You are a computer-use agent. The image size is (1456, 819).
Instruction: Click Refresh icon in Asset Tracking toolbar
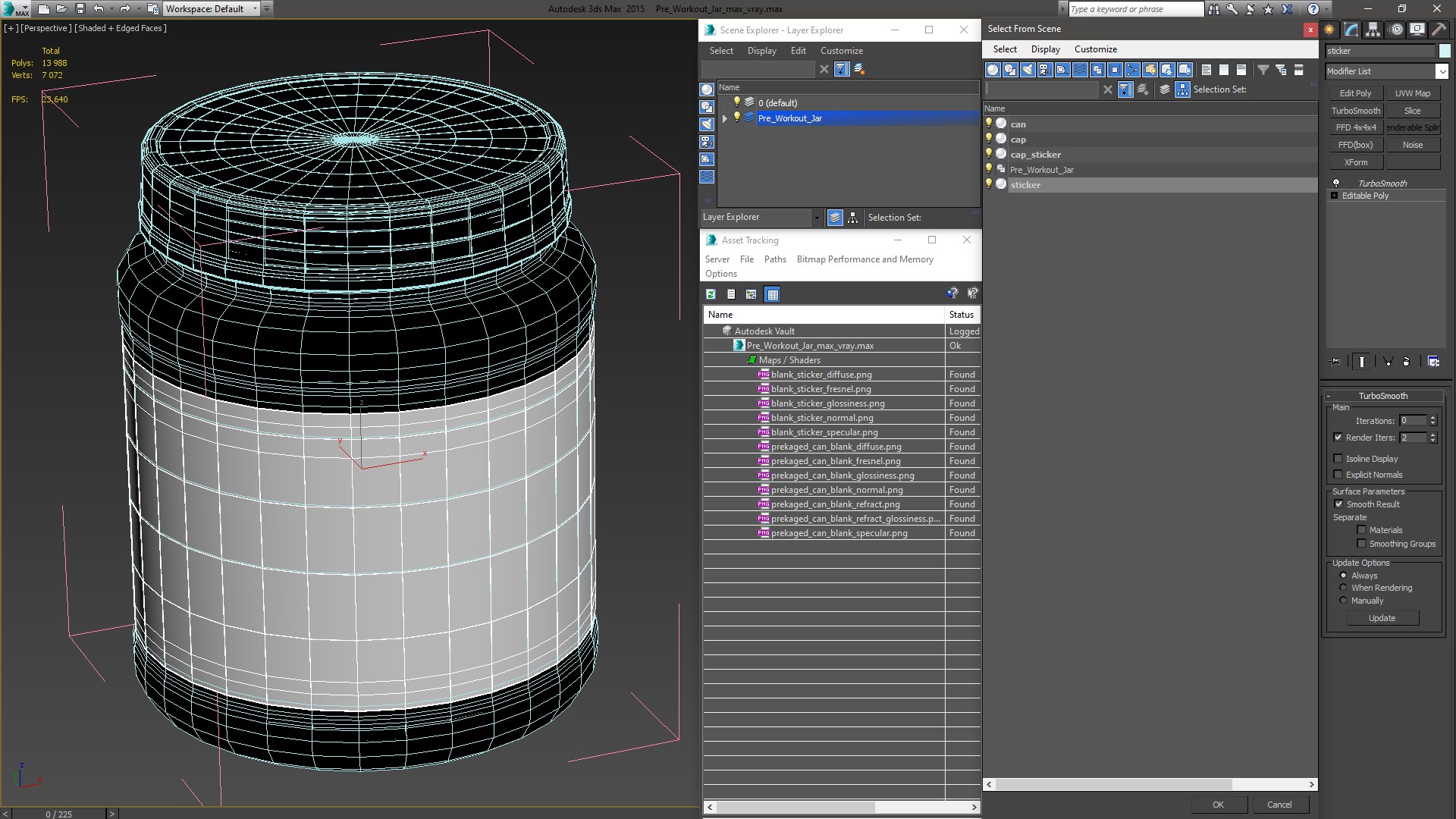point(711,294)
